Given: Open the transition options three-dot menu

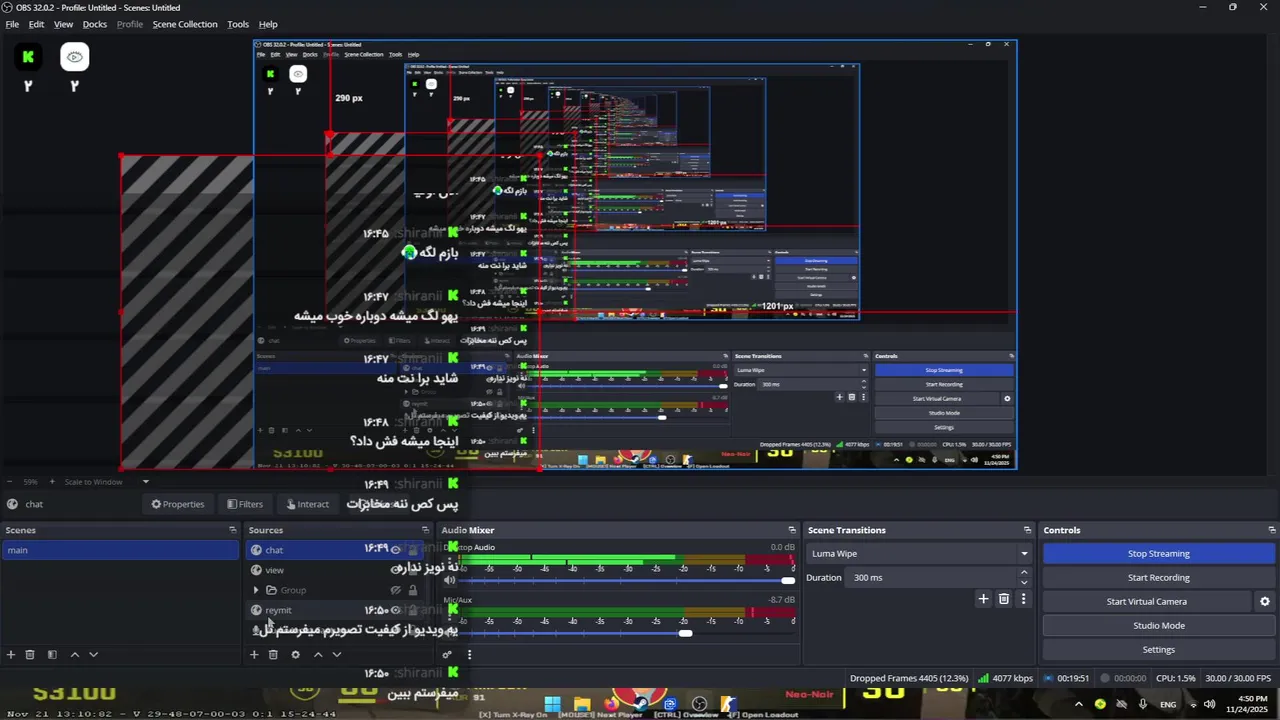Looking at the screenshot, I should [x=1023, y=599].
